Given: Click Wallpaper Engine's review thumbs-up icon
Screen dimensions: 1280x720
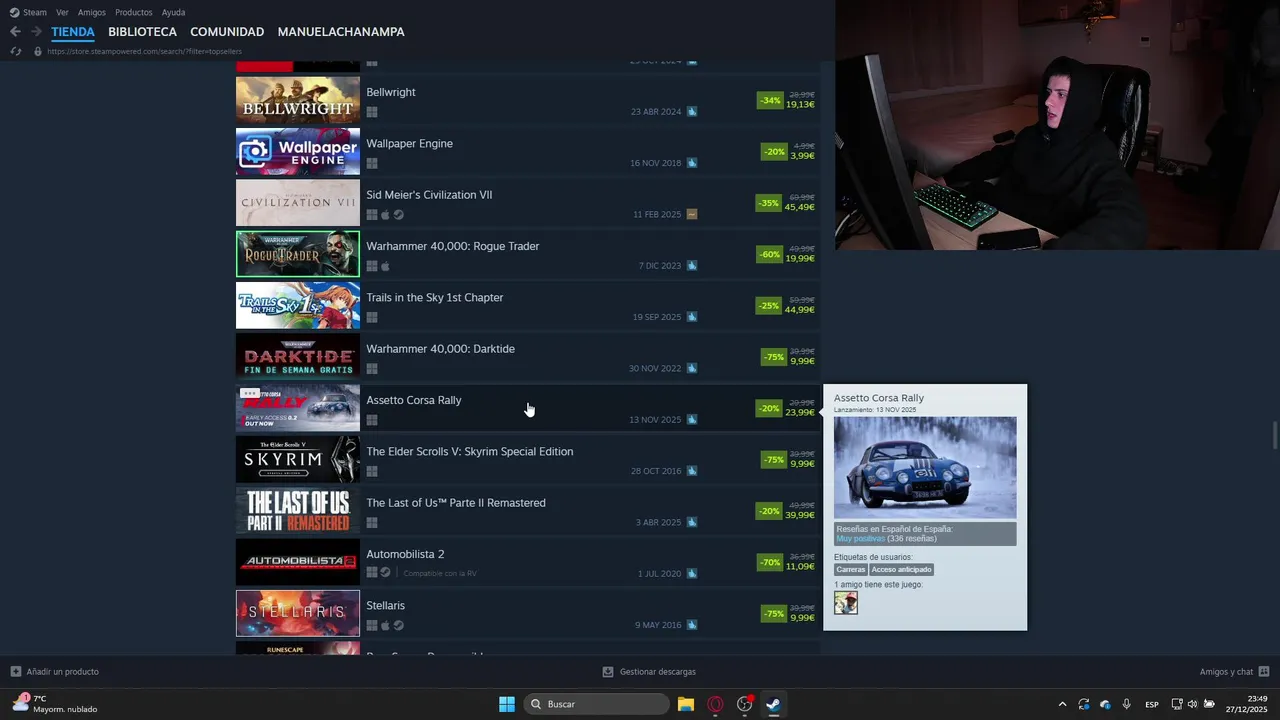Looking at the screenshot, I should [692, 163].
